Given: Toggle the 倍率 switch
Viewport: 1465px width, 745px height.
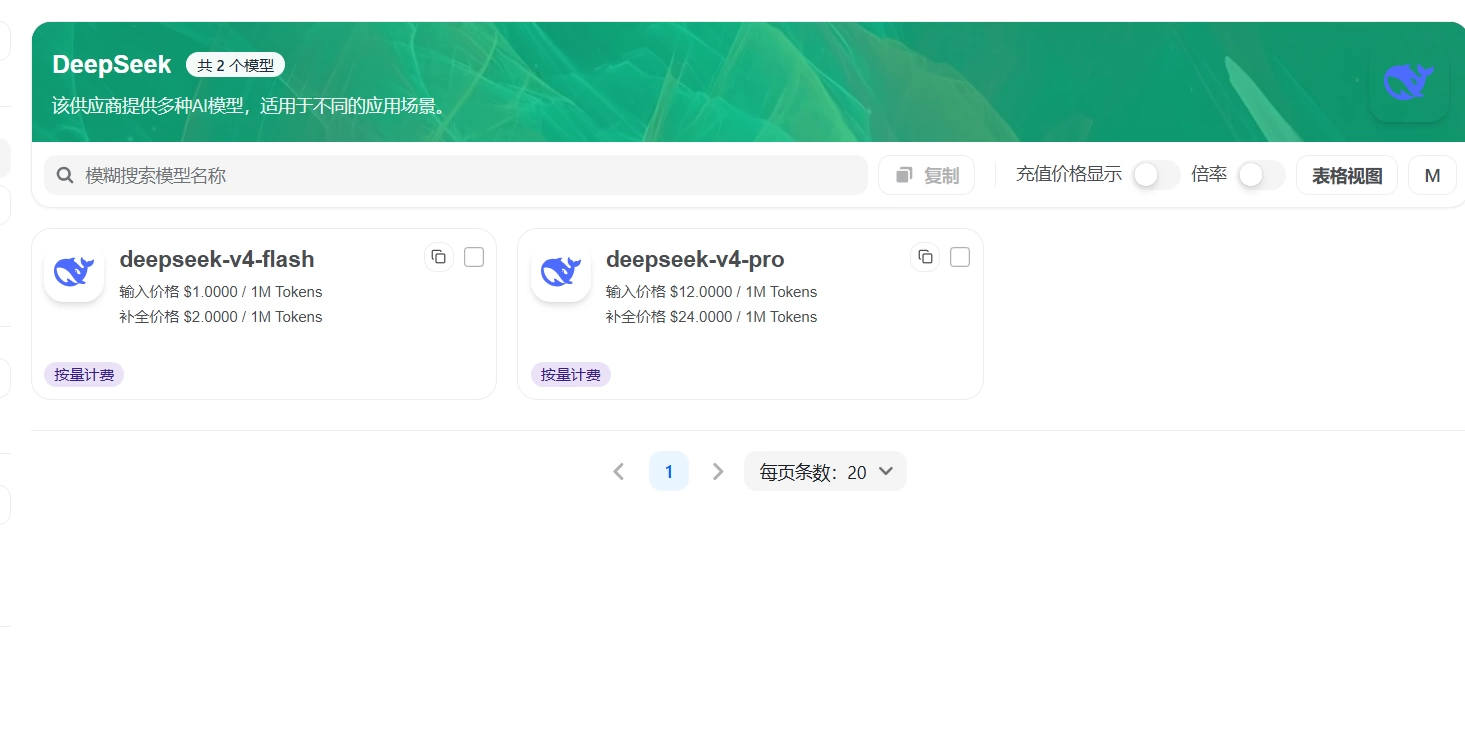Looking at the screenshot, I should [x=1261, y=175].
